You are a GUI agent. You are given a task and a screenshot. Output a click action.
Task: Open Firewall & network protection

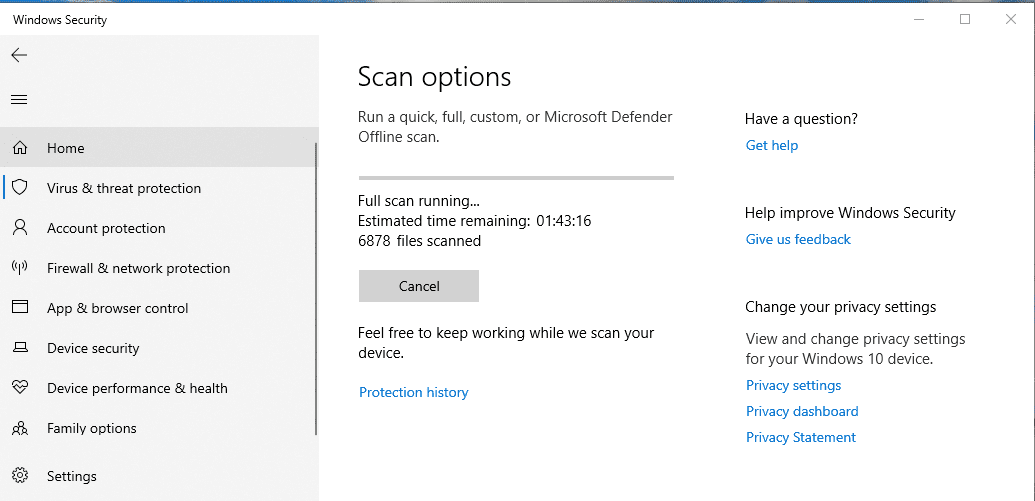pyautogui.click(x=158, y=268)
